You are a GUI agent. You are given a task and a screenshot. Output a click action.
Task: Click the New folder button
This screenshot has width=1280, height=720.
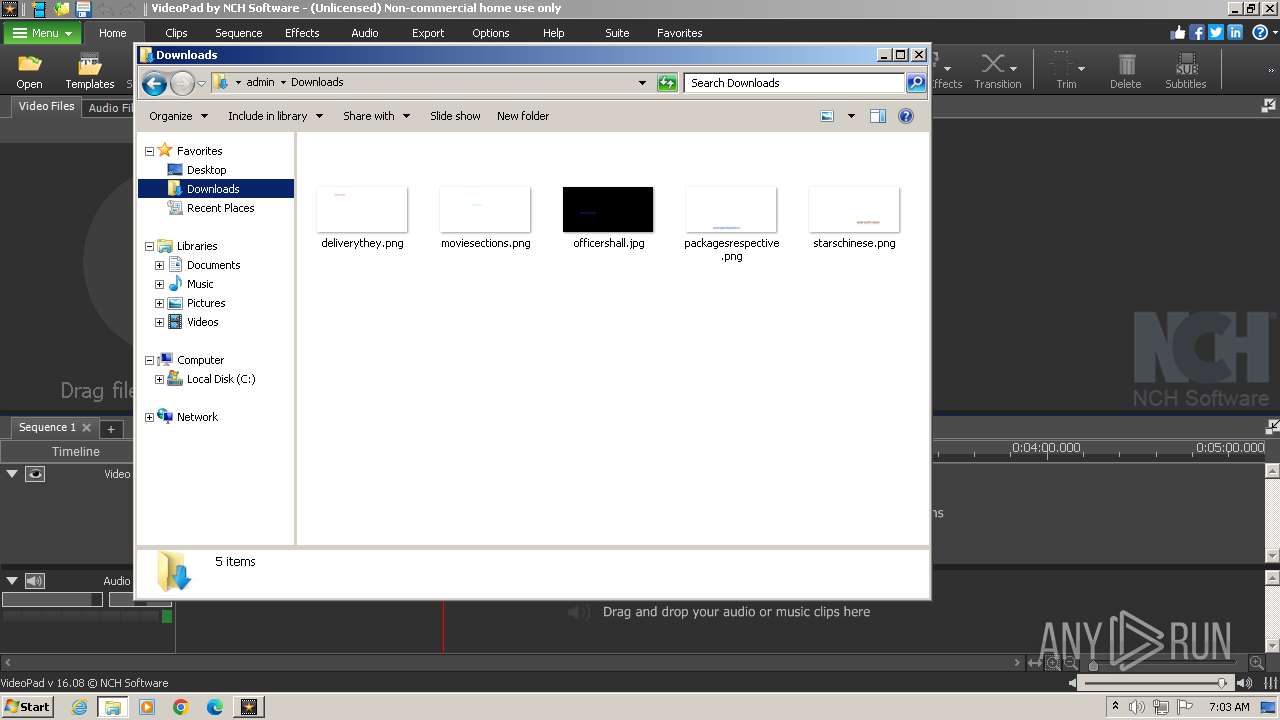point(523,116)
